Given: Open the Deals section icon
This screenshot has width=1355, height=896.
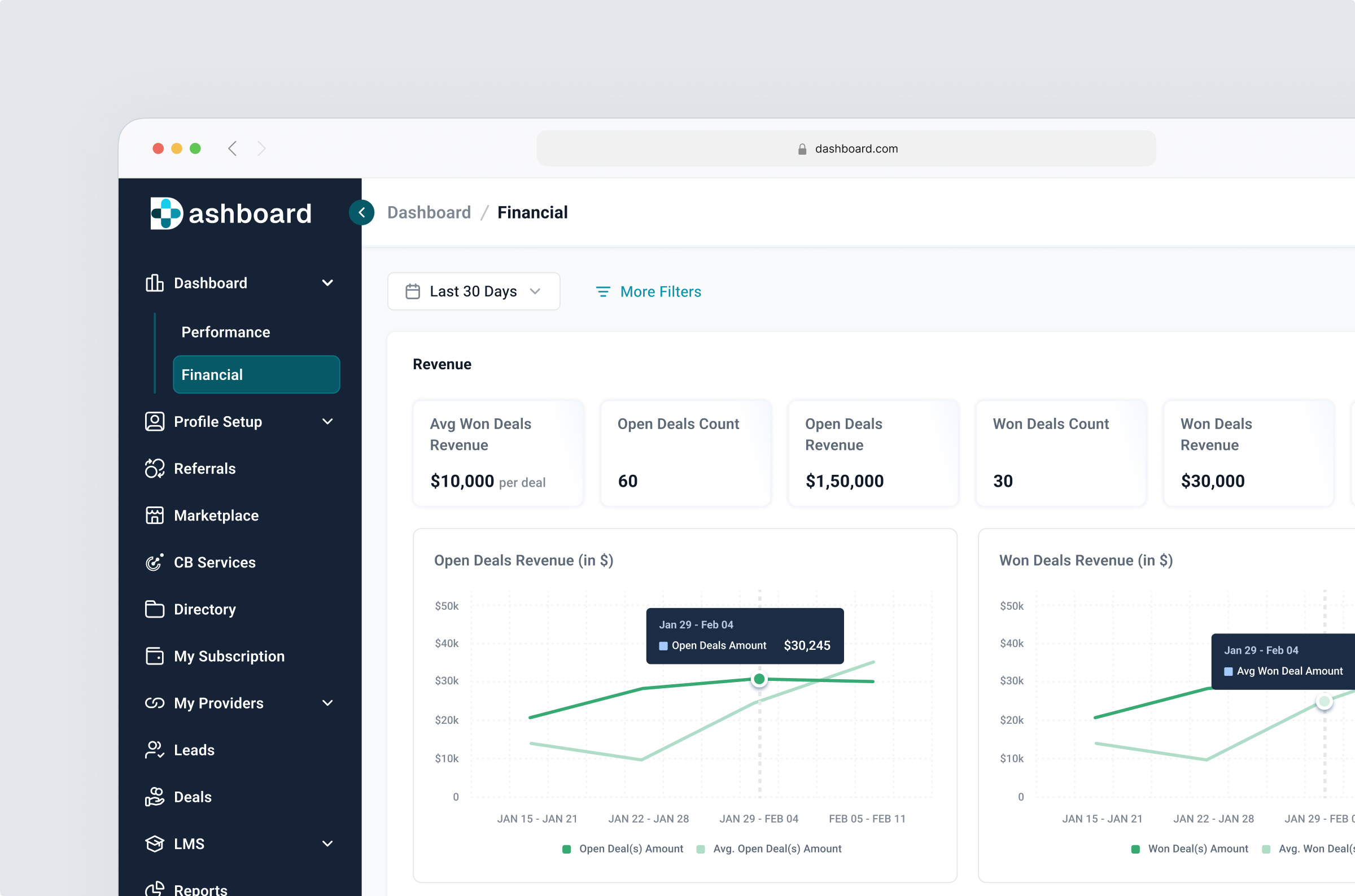Looking at the screenshot, I should click(x=154, y=797).
